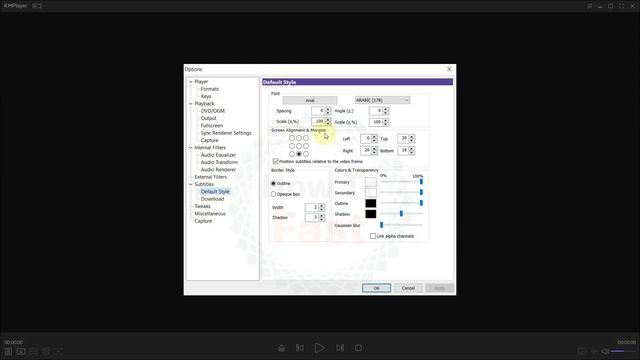Screen dimensions: 640x360
Task: Click the pin icon in the KMPlayer title bar
Action: click(589, 6)
